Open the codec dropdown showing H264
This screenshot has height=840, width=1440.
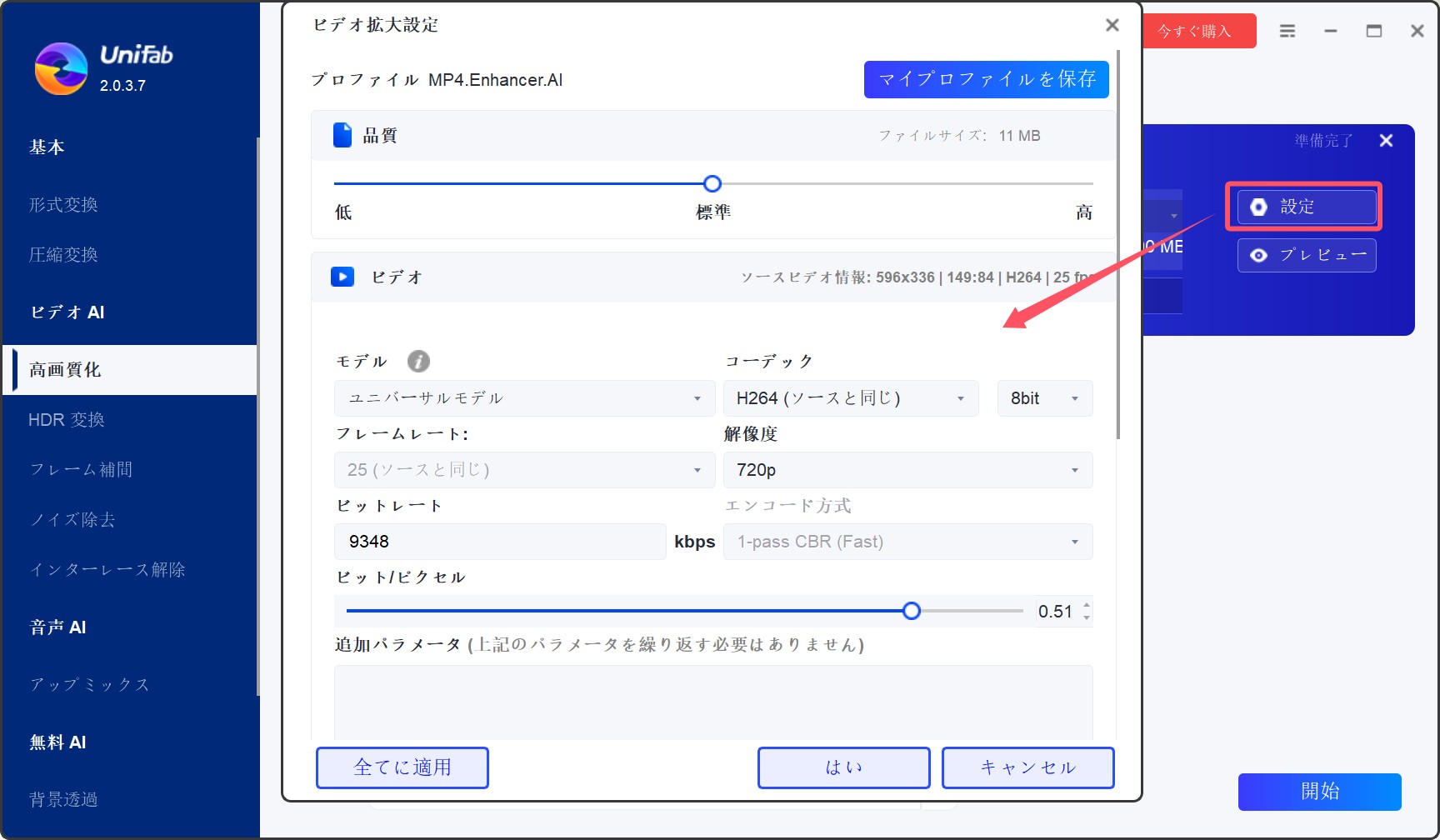(851, 398)
